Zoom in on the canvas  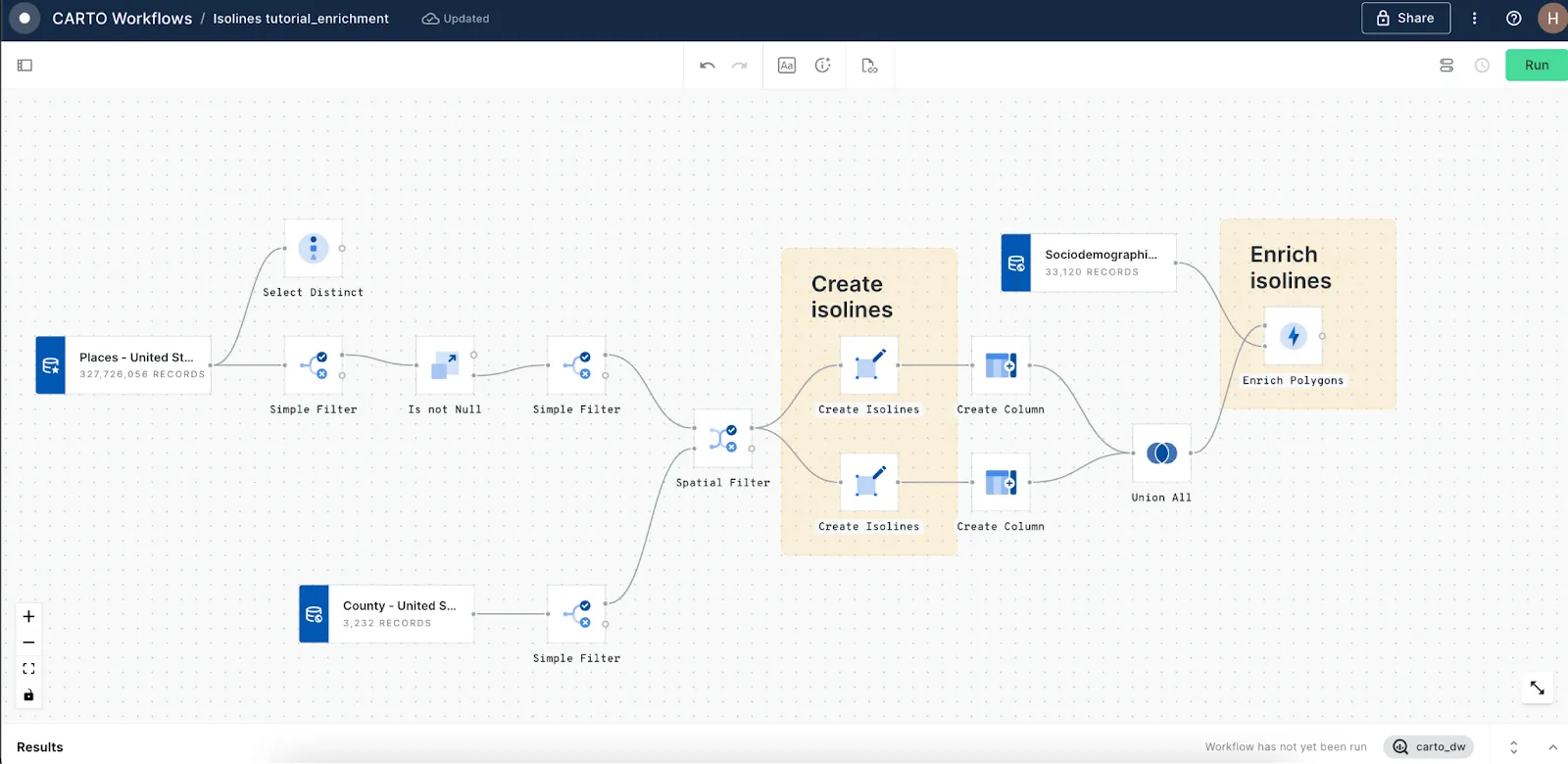(28, 617)
